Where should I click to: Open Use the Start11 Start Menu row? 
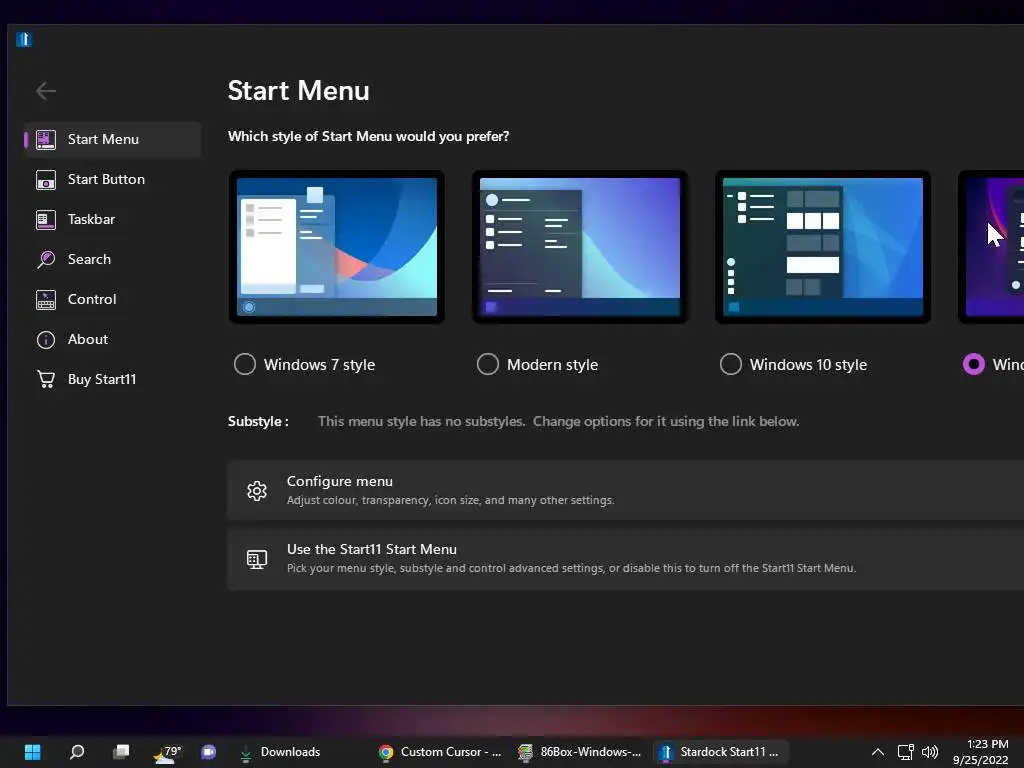tap(626, 559)
